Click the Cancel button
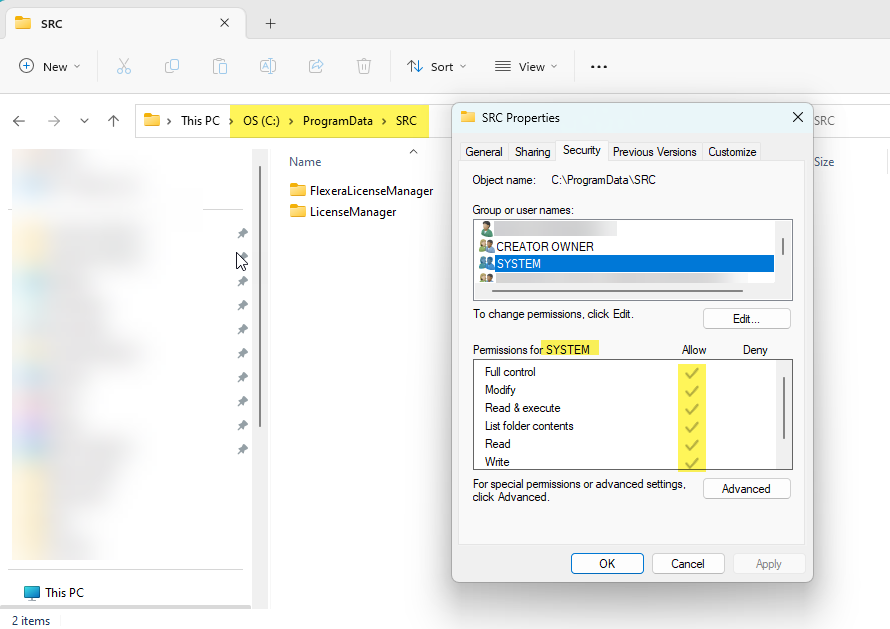 (688, 564)
